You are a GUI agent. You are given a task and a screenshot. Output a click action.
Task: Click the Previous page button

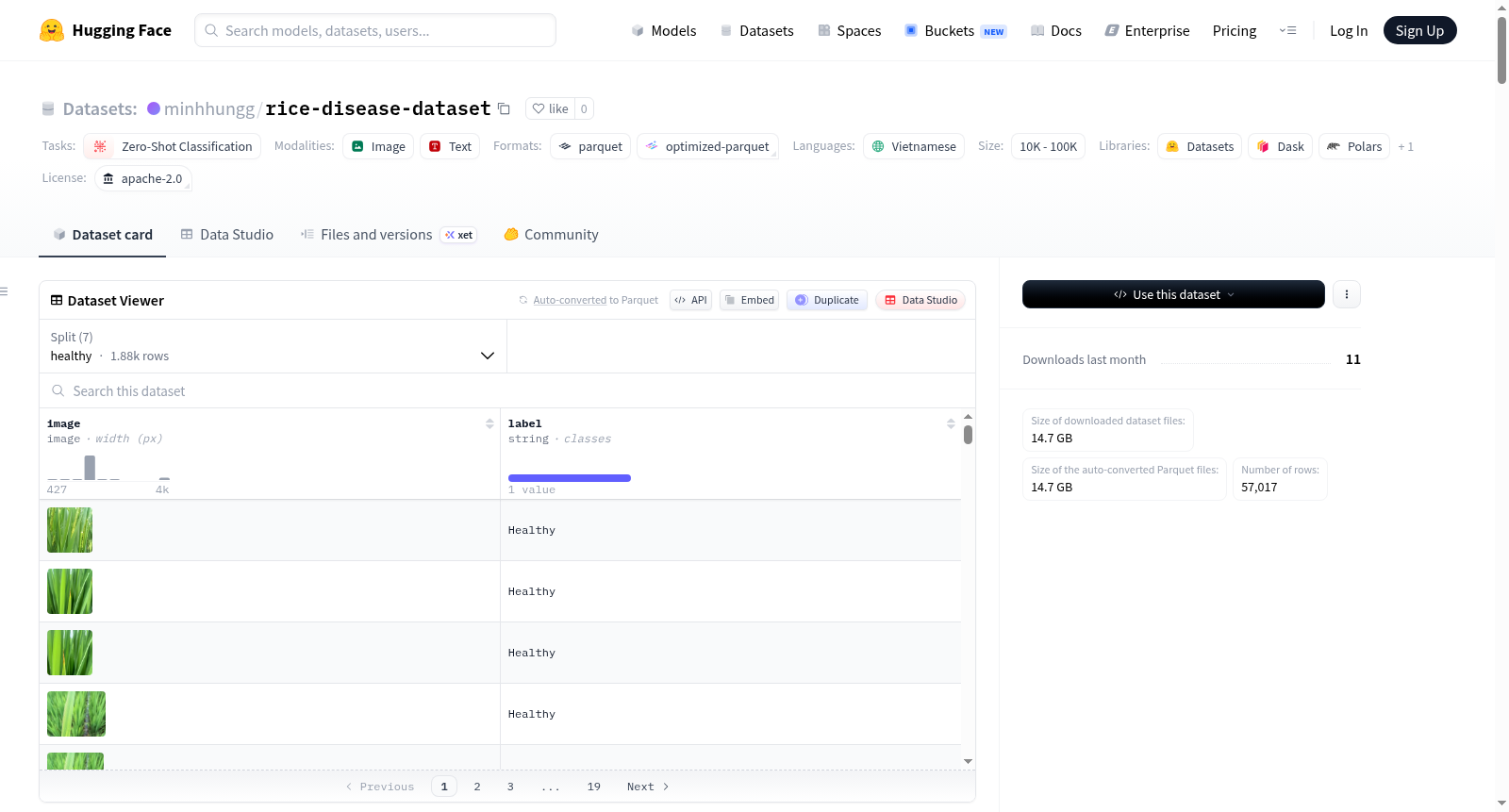(380, 787)
